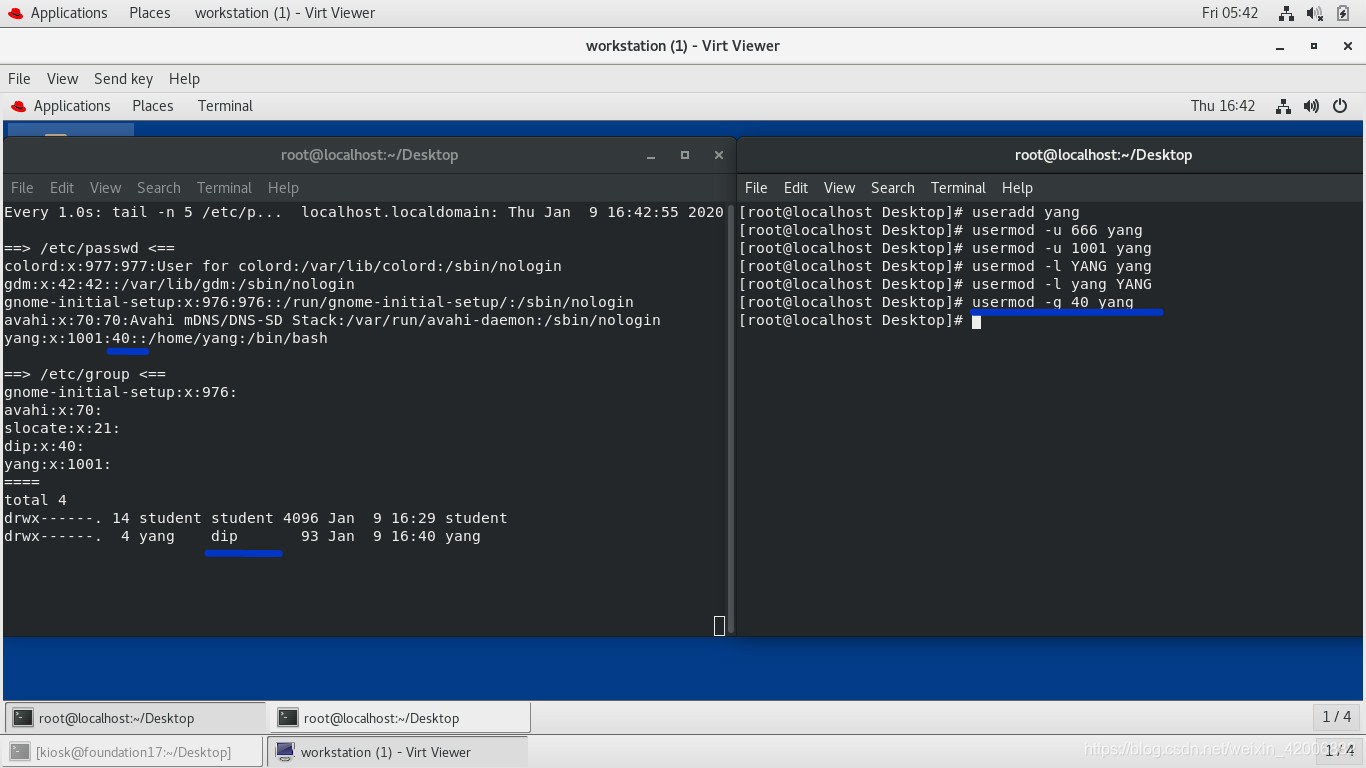
Task: Open Help menu in right terminal
Action: coord(1017,188)
